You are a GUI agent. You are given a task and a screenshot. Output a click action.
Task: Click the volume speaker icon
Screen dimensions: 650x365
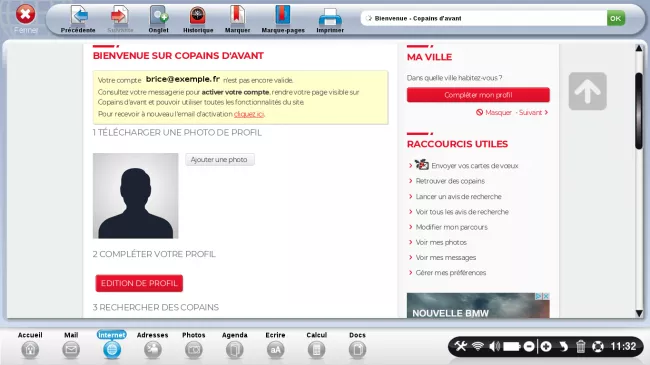[x=494, y=346]
